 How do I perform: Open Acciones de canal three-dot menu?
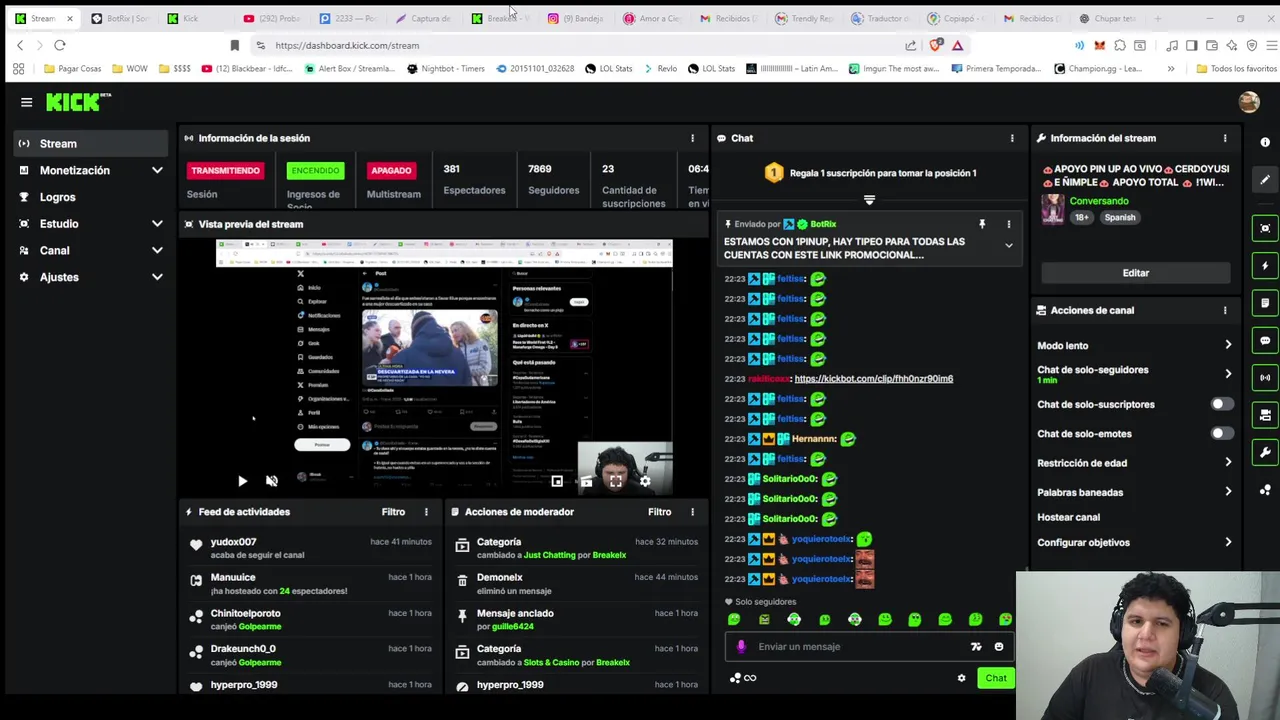click(x=1225, y=310)
